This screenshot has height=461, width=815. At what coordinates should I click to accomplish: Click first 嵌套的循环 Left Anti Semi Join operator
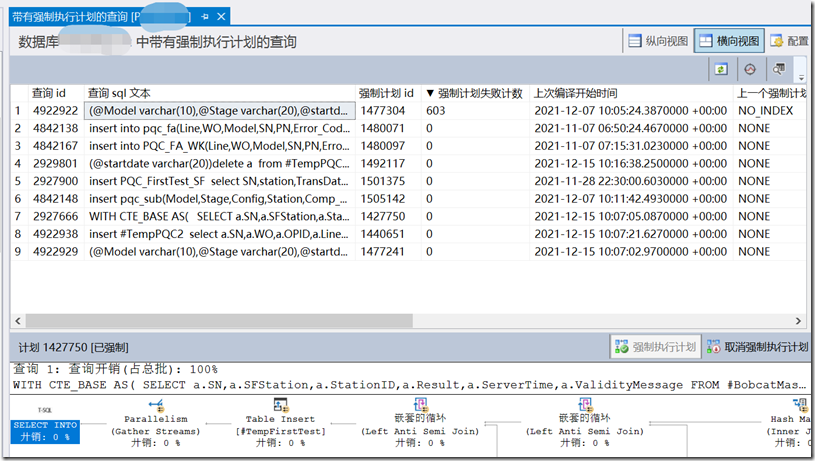[420, 423]
